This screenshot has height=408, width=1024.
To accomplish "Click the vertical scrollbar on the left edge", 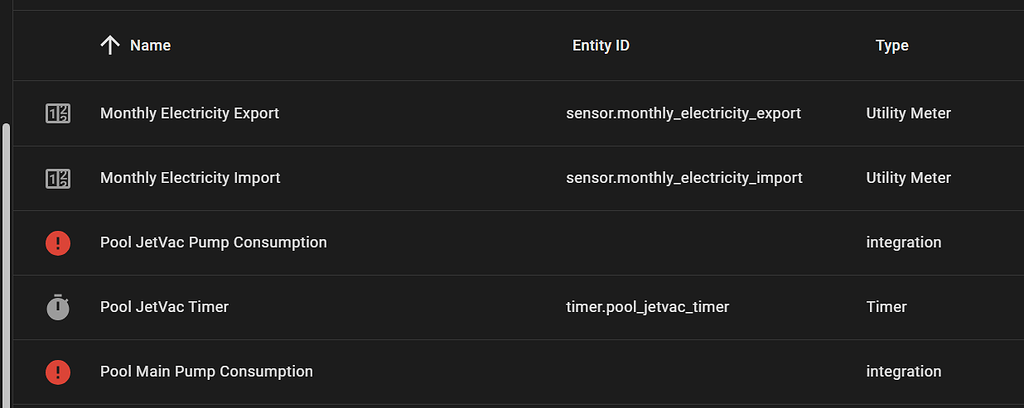I will pyautogui.click(x=7, y=260).
